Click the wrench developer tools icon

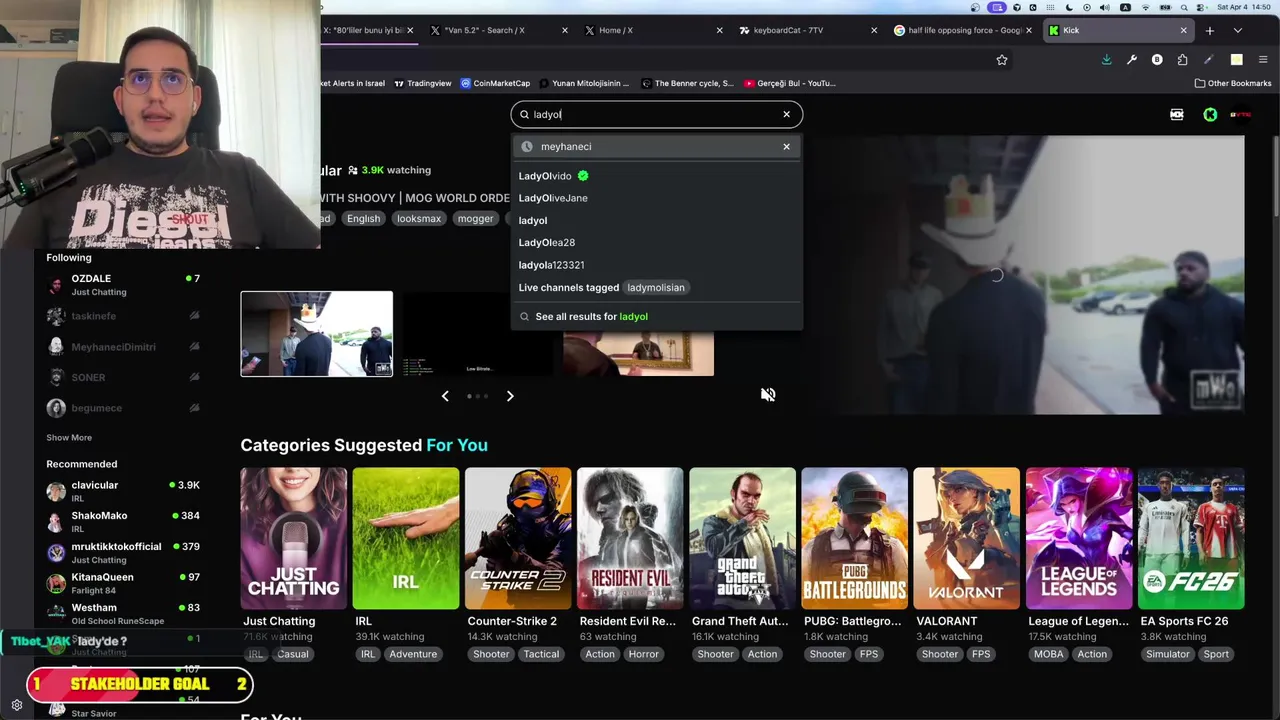(1131, 60)
